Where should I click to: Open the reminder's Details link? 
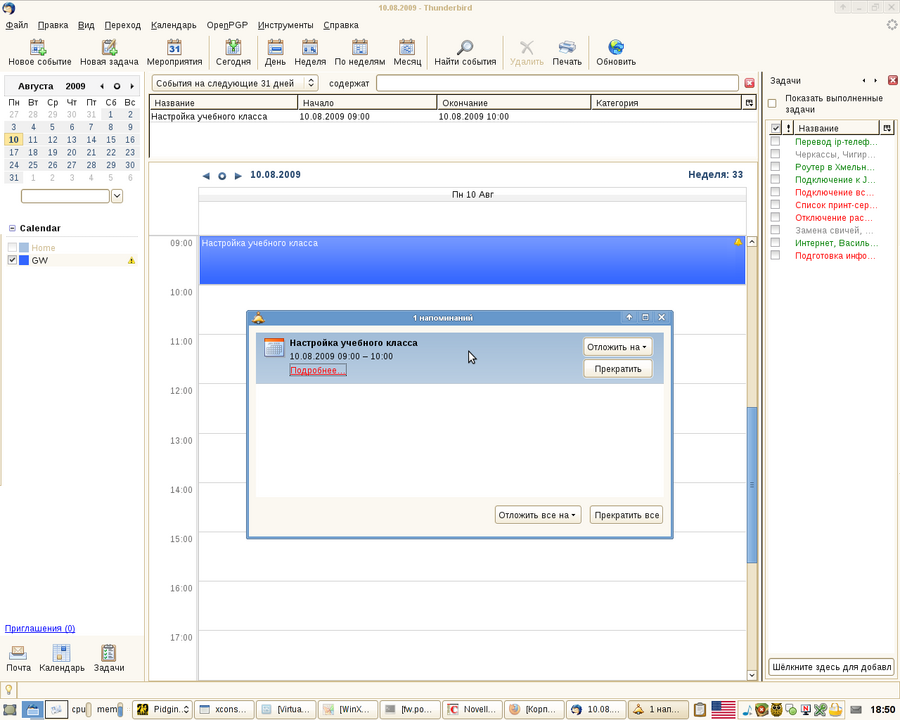(317, 370)
